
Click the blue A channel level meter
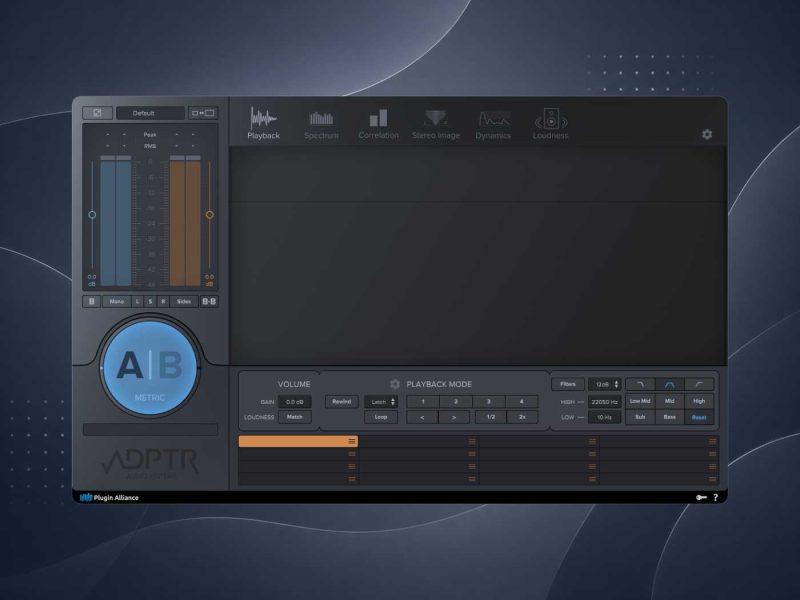pos(116,221)
